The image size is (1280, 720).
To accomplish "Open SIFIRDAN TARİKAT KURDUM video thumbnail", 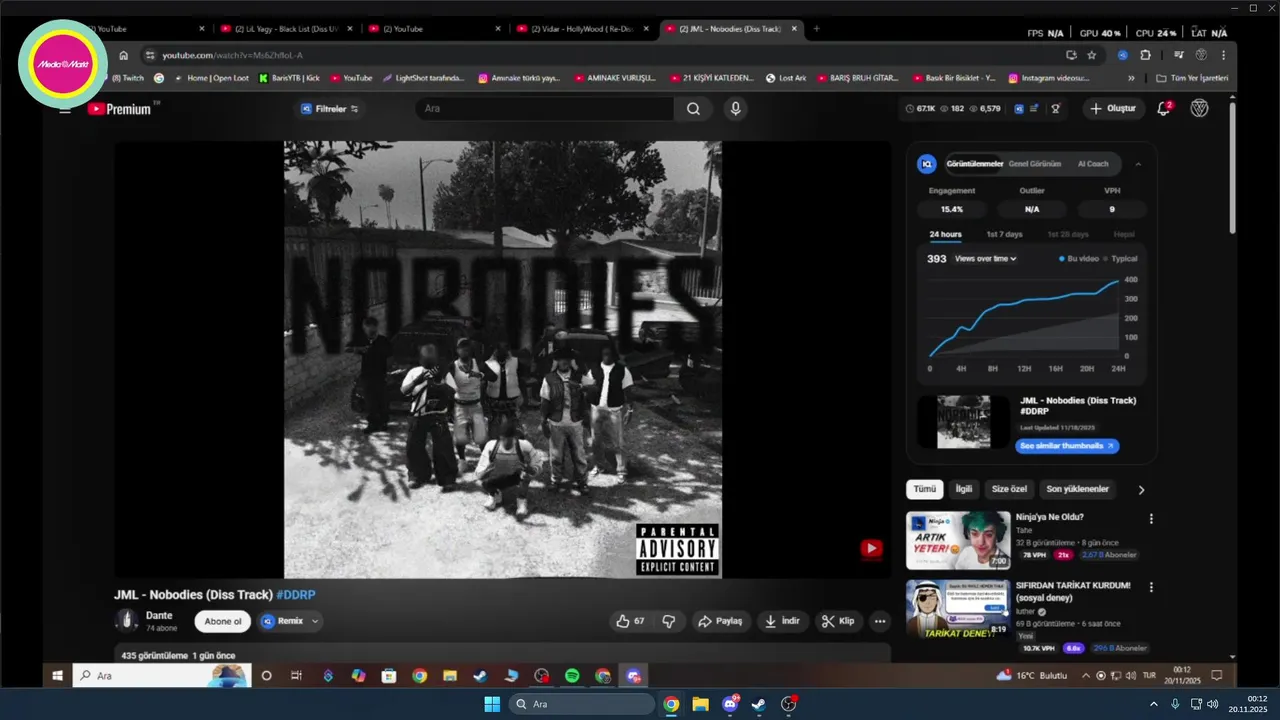I will [958, 609].
